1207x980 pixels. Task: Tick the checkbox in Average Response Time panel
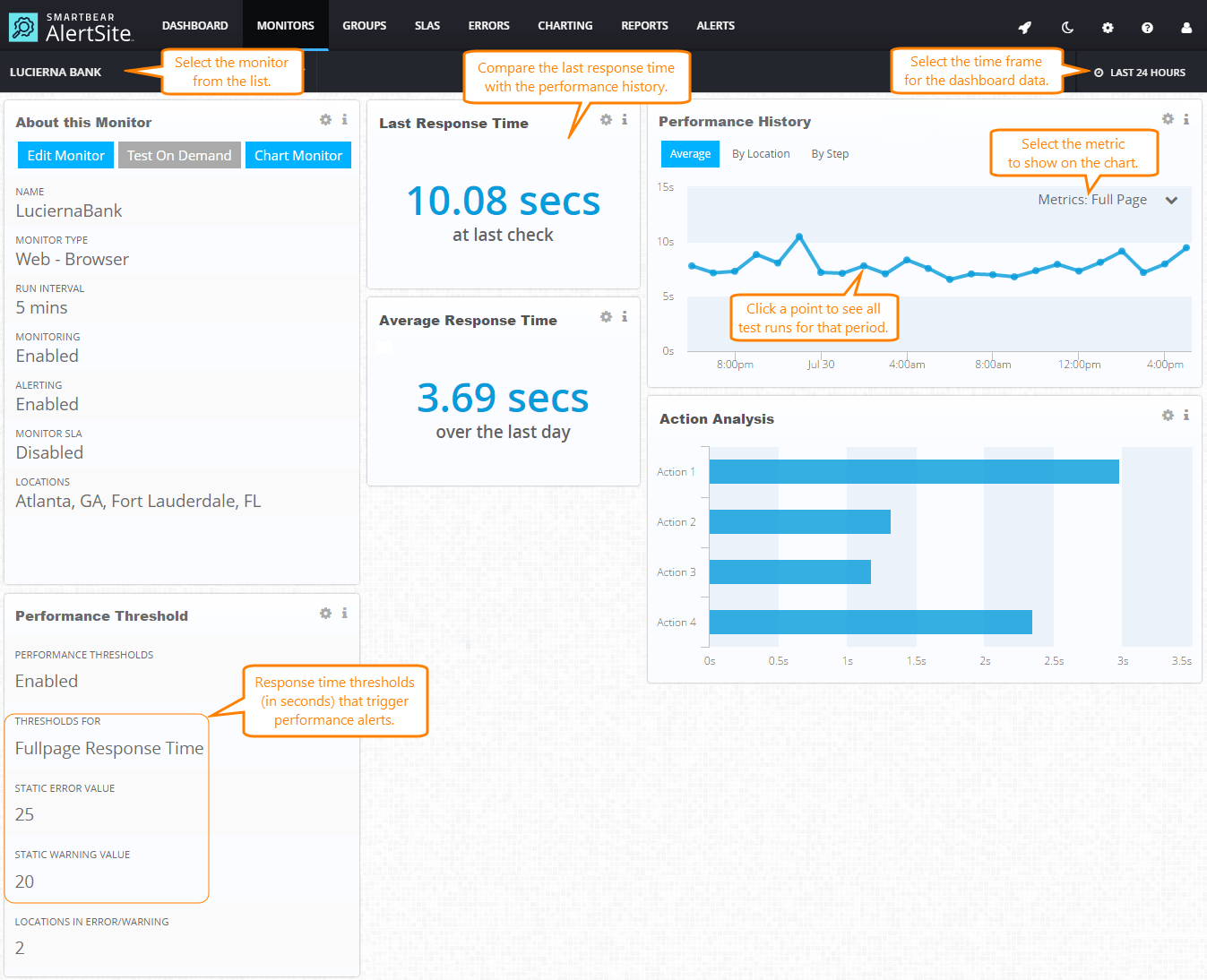click(x=384, y=347)
